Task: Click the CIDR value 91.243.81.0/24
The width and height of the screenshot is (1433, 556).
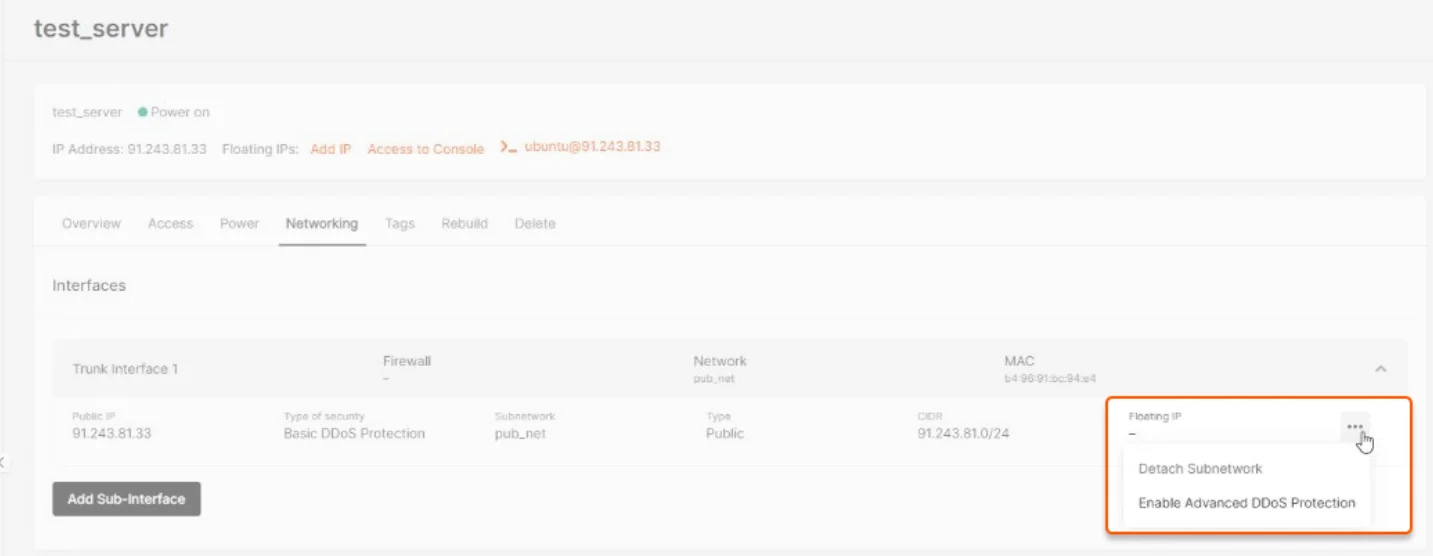Action: (963, 434)
